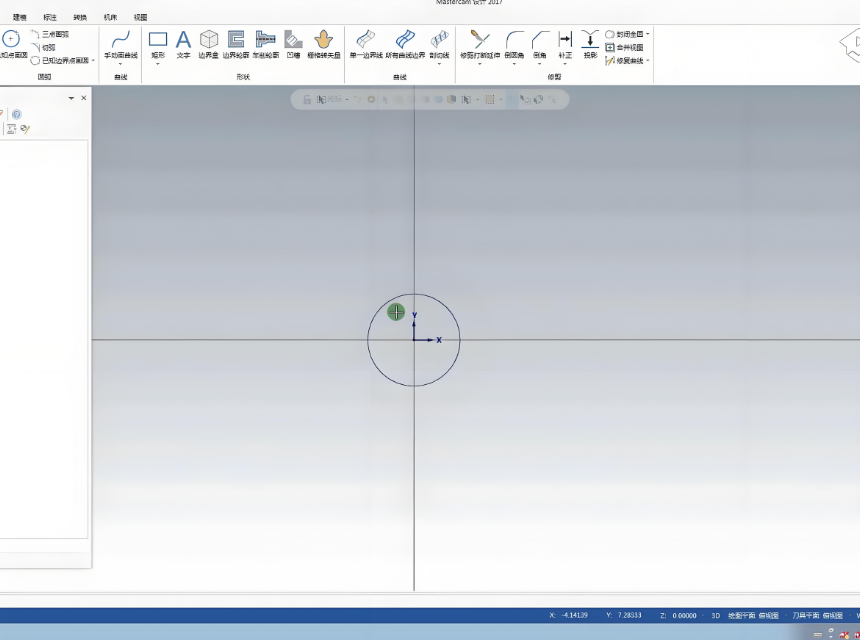Close the left side manager panel

[x=84, y=98]
